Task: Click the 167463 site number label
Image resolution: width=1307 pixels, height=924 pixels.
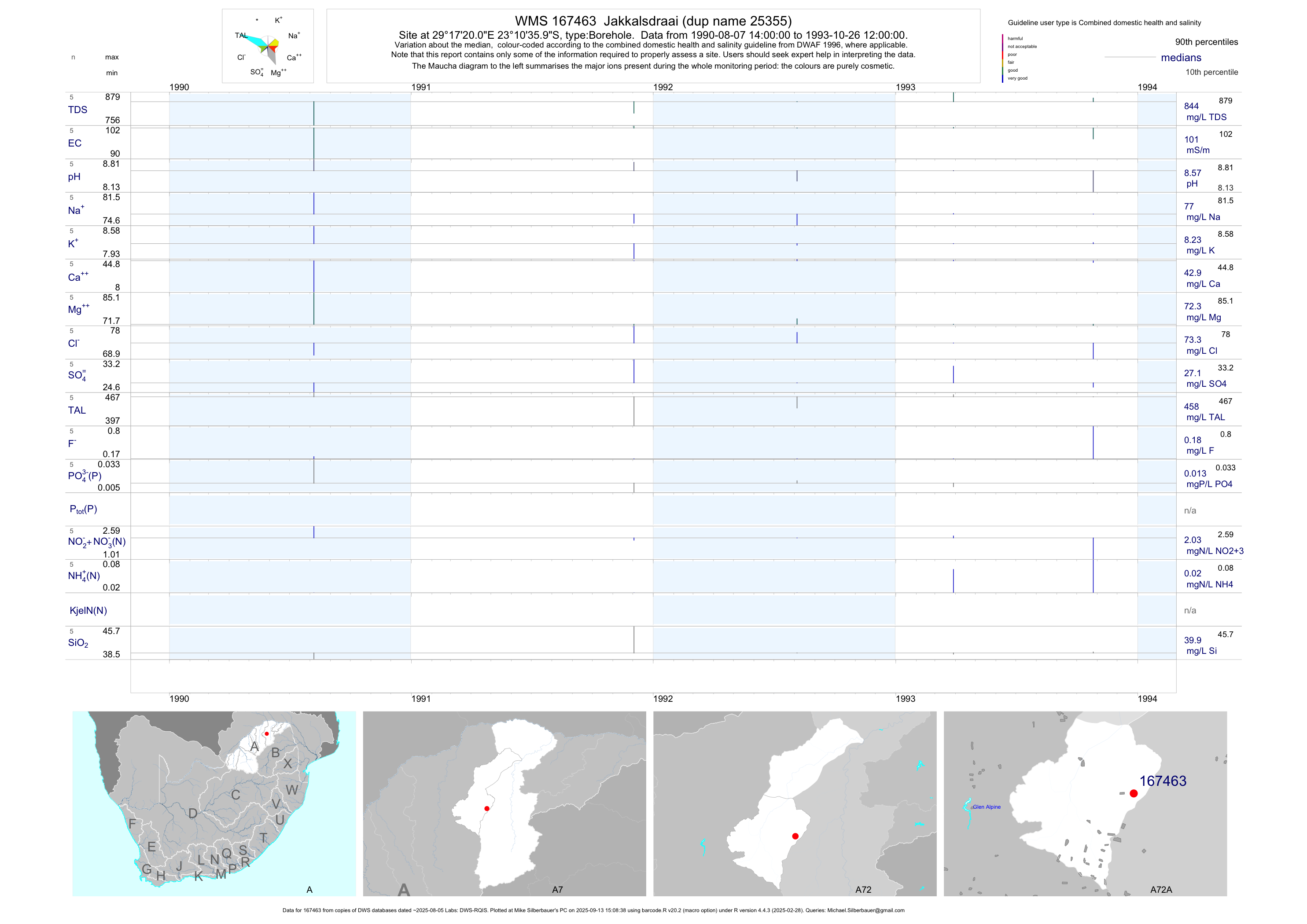Action: (1163, 781)
